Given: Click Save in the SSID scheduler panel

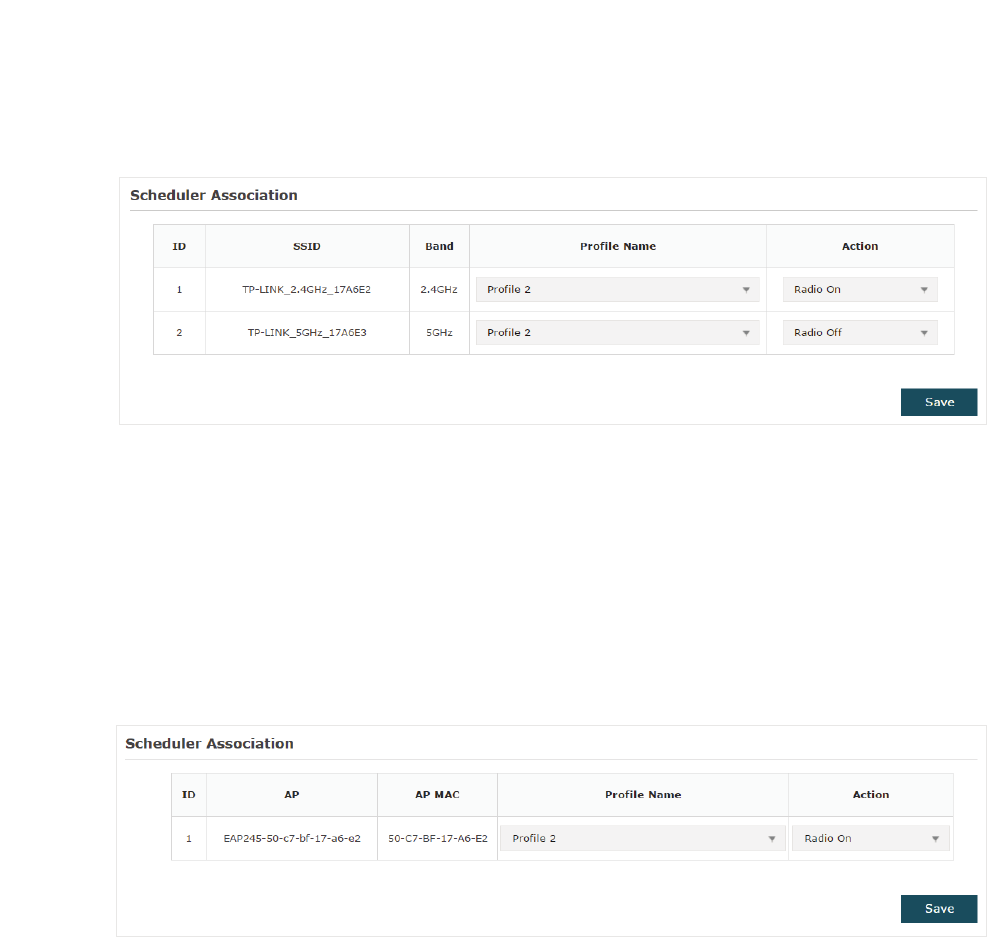Looking at the screenshot, I should (x=939, y=402).
